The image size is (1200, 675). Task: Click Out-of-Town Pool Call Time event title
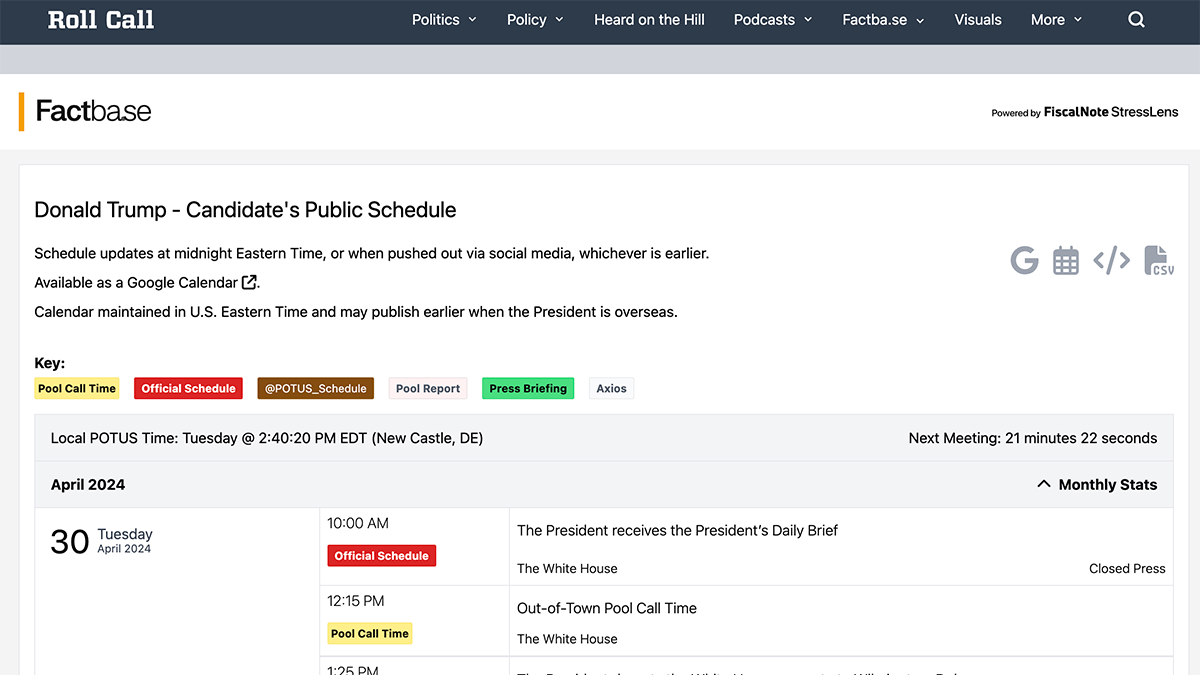click(x=607, y=608)
